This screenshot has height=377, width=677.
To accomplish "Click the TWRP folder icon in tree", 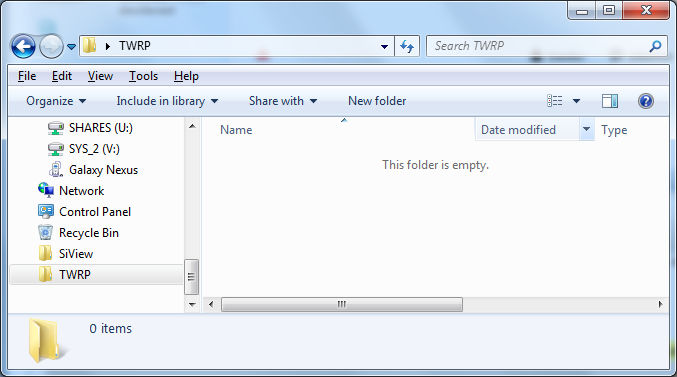I will tap(45, 274).
